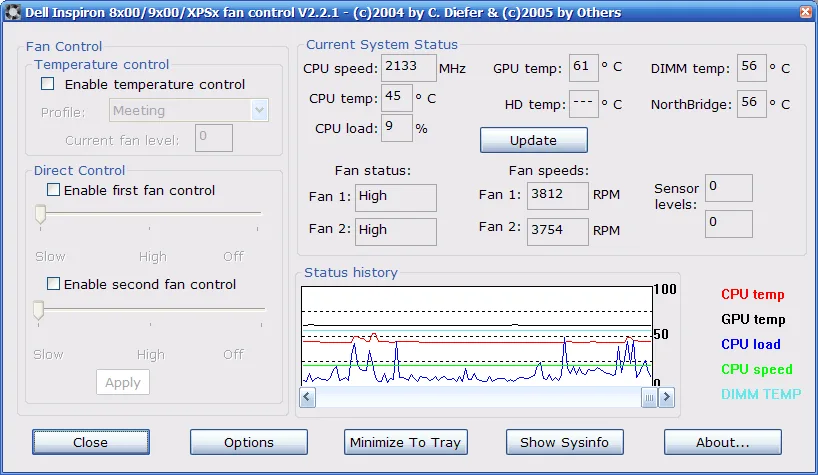Click the Close button at bottom left
The image size is (818, 475).
[x=91, y=442]
